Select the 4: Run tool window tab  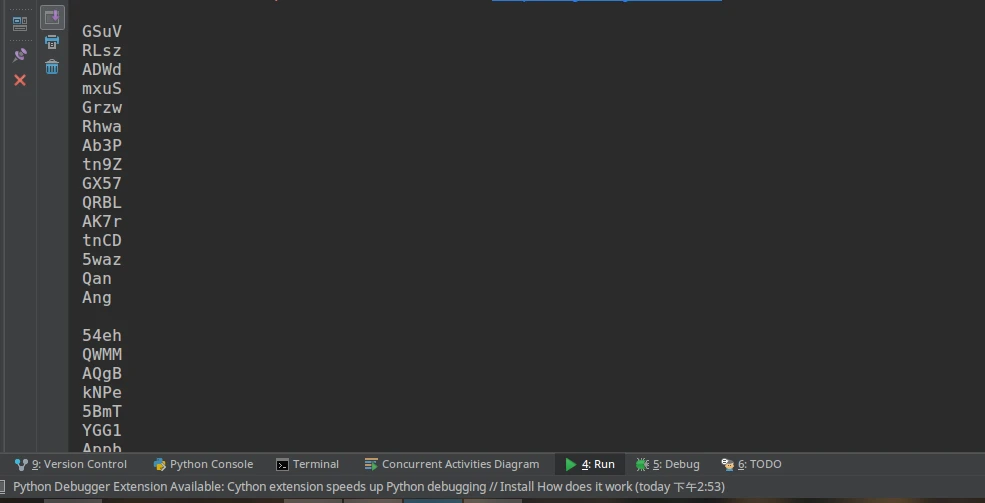[590, 464]
